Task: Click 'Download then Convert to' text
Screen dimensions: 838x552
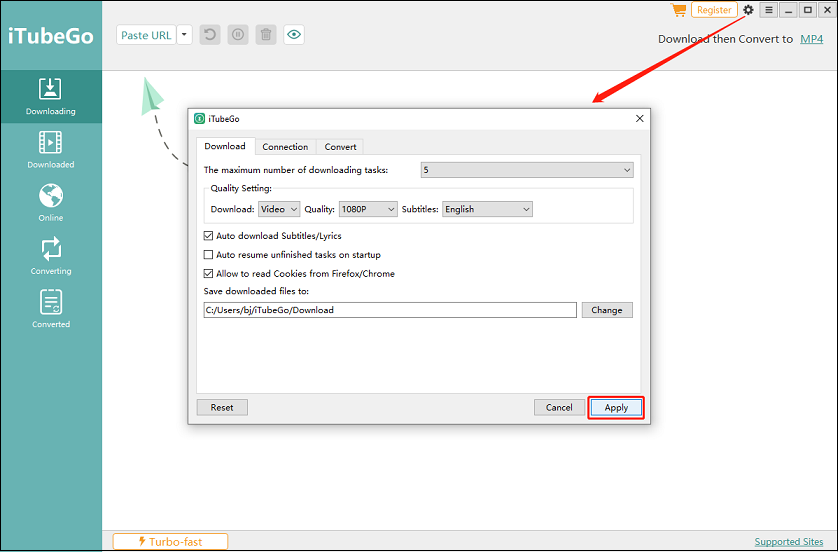Action: point(725,39)
